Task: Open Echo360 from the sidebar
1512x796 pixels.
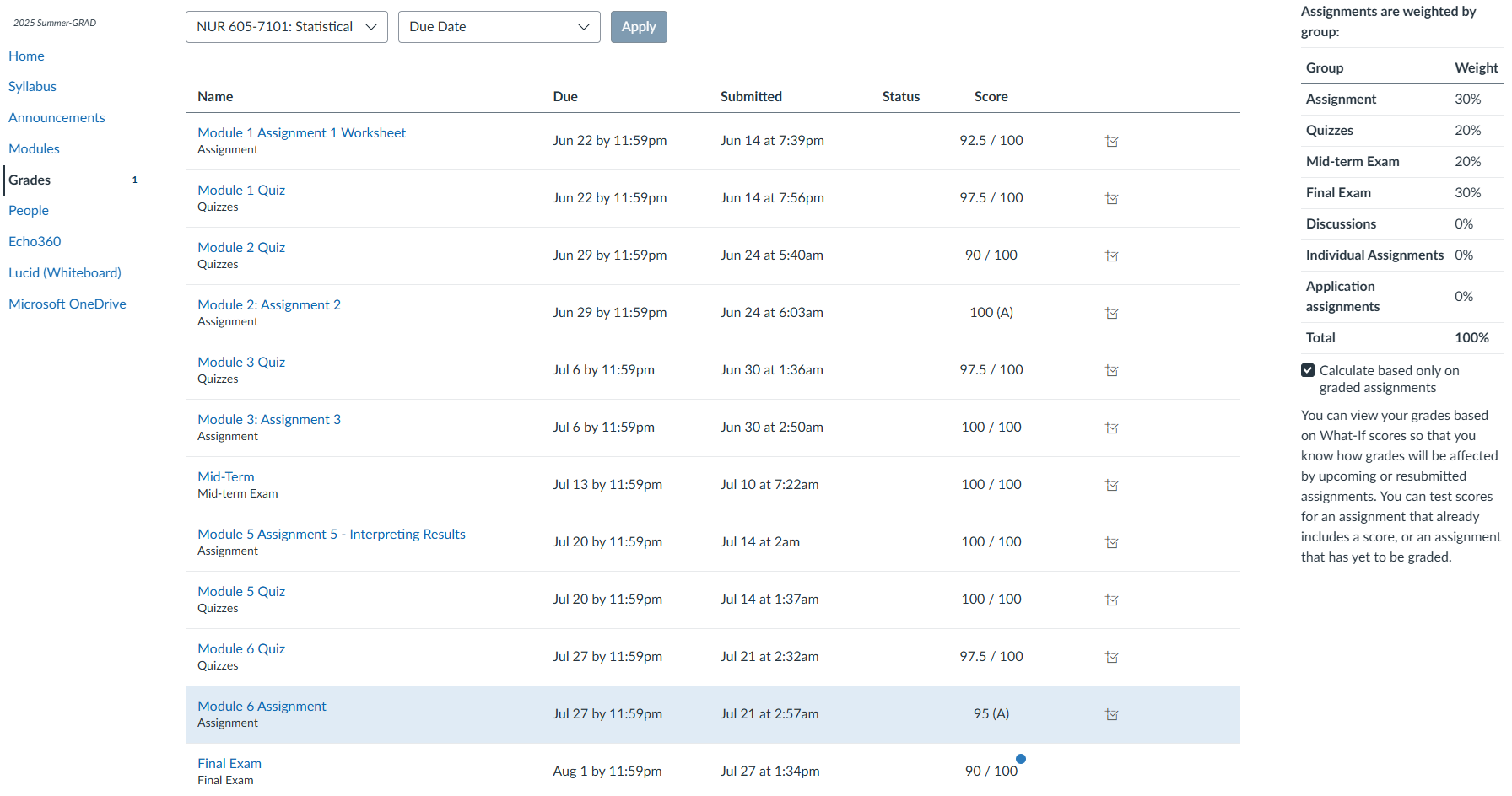Action: tap(35, 241)
